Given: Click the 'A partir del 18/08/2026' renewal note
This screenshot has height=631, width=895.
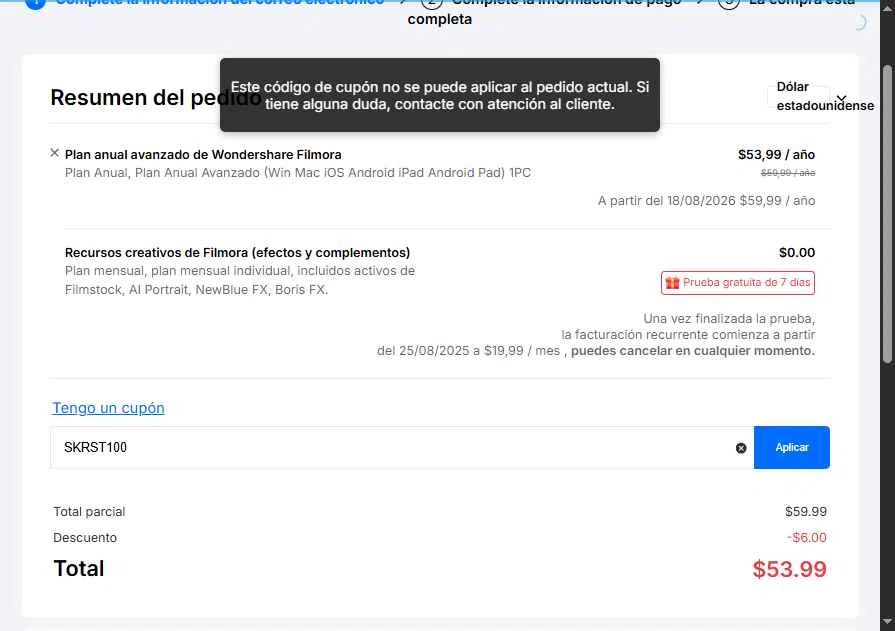Looking at the screenshot, I should (x=707, y=200).
